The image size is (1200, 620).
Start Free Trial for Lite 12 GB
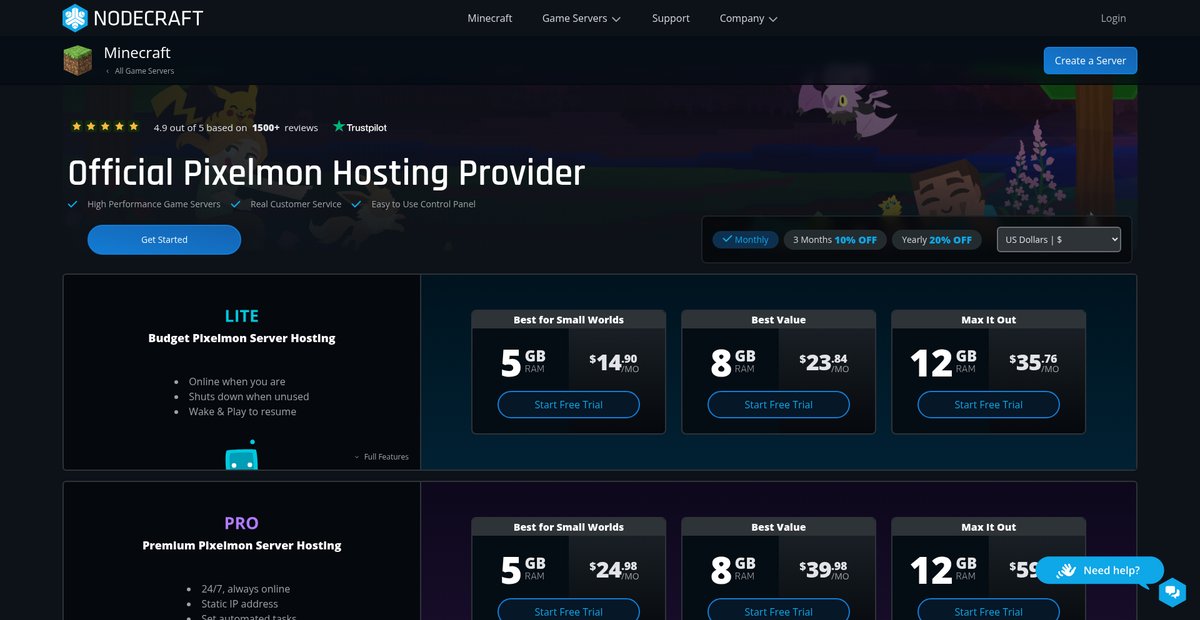(x=988, y=405)
